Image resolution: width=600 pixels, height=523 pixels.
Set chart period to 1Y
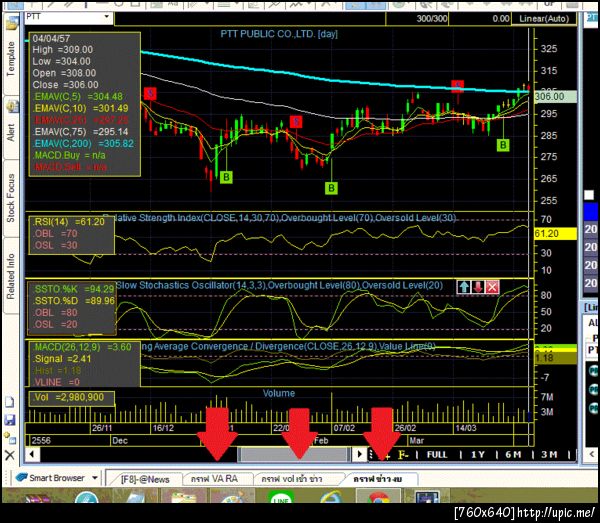[478, 455]
